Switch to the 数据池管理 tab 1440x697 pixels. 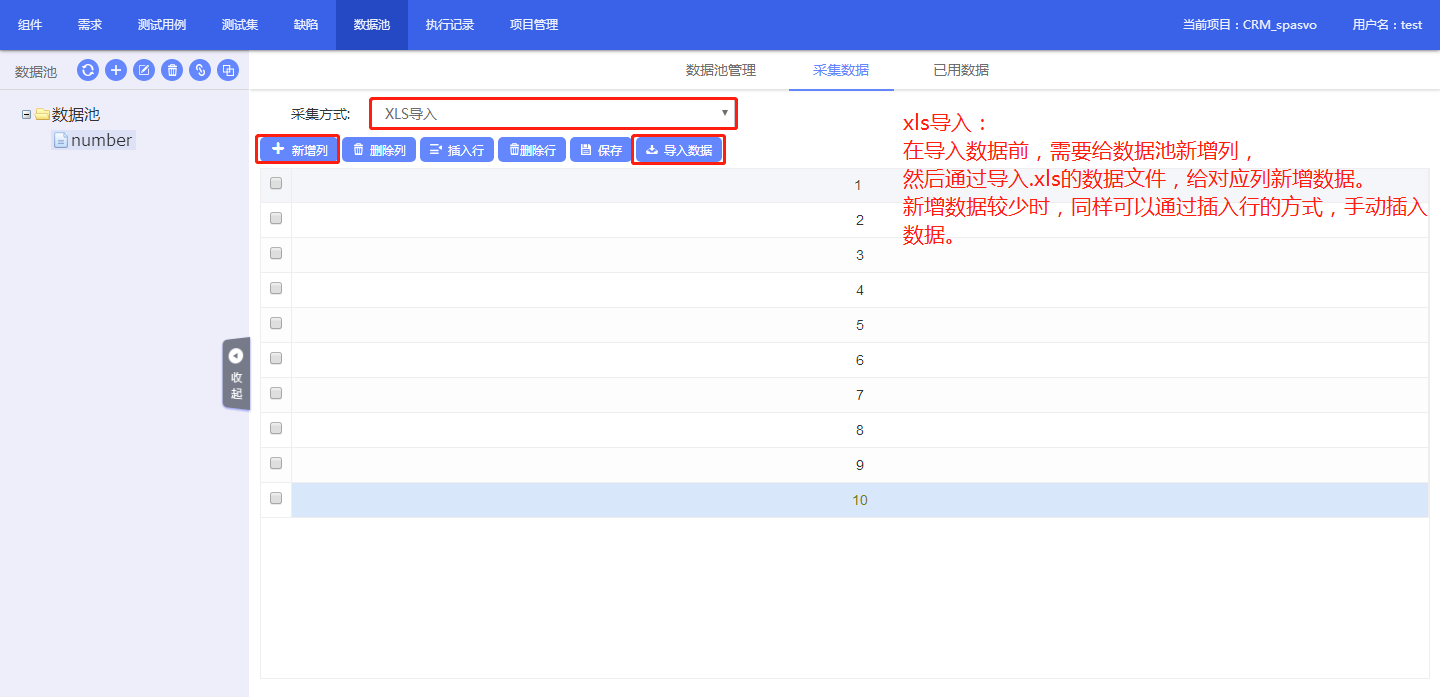[720, 70]
